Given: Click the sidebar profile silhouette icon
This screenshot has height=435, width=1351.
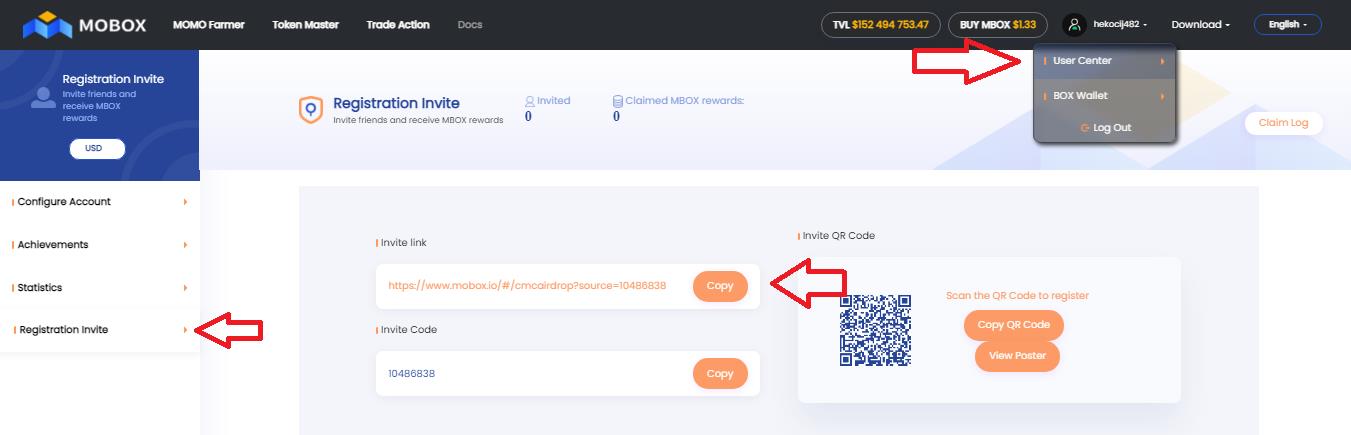Looking at the screenshot, I should click(42, 97).
